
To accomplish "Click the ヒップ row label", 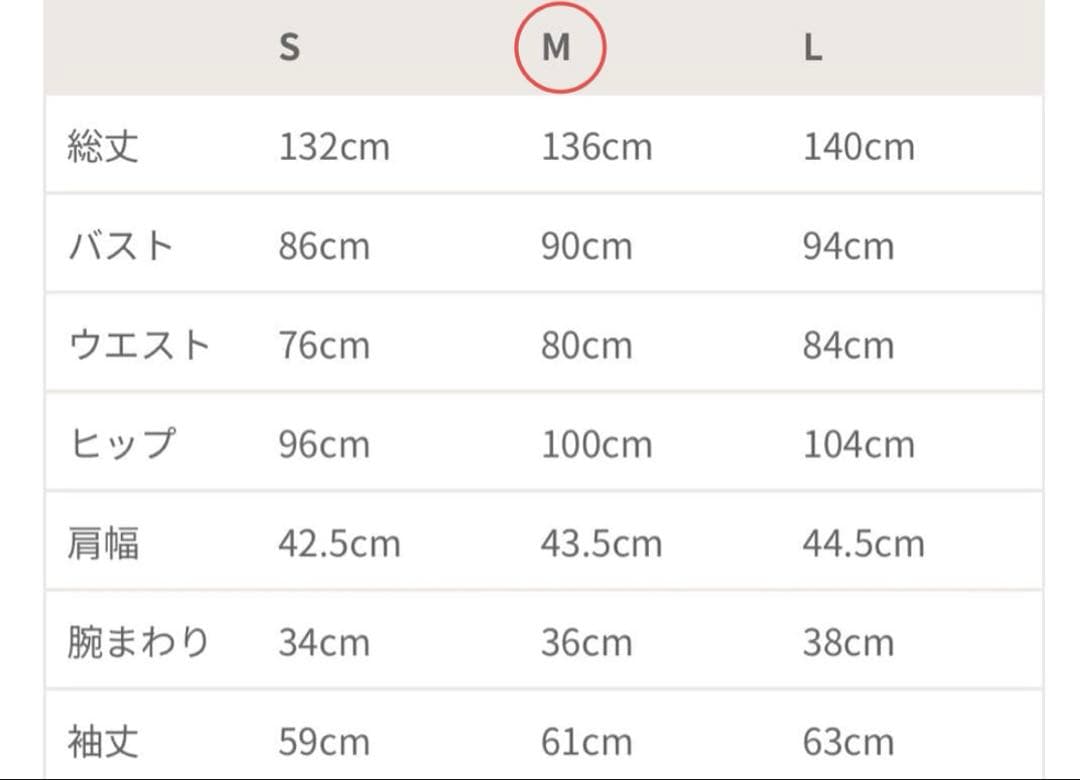I will coord(121,444).
